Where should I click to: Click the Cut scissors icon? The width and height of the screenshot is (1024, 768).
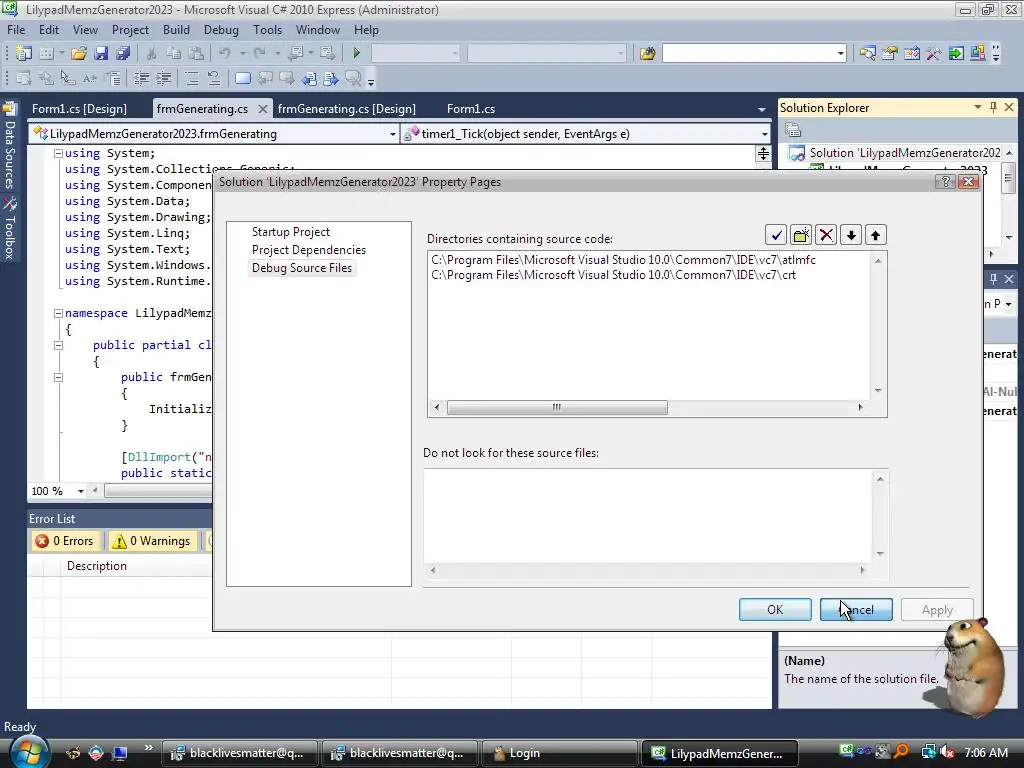click(151, 53)
